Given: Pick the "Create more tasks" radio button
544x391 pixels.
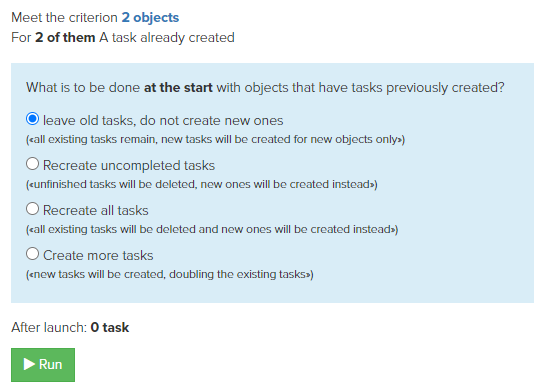Looking at the screenshot, I should click(x=33, y=254).
